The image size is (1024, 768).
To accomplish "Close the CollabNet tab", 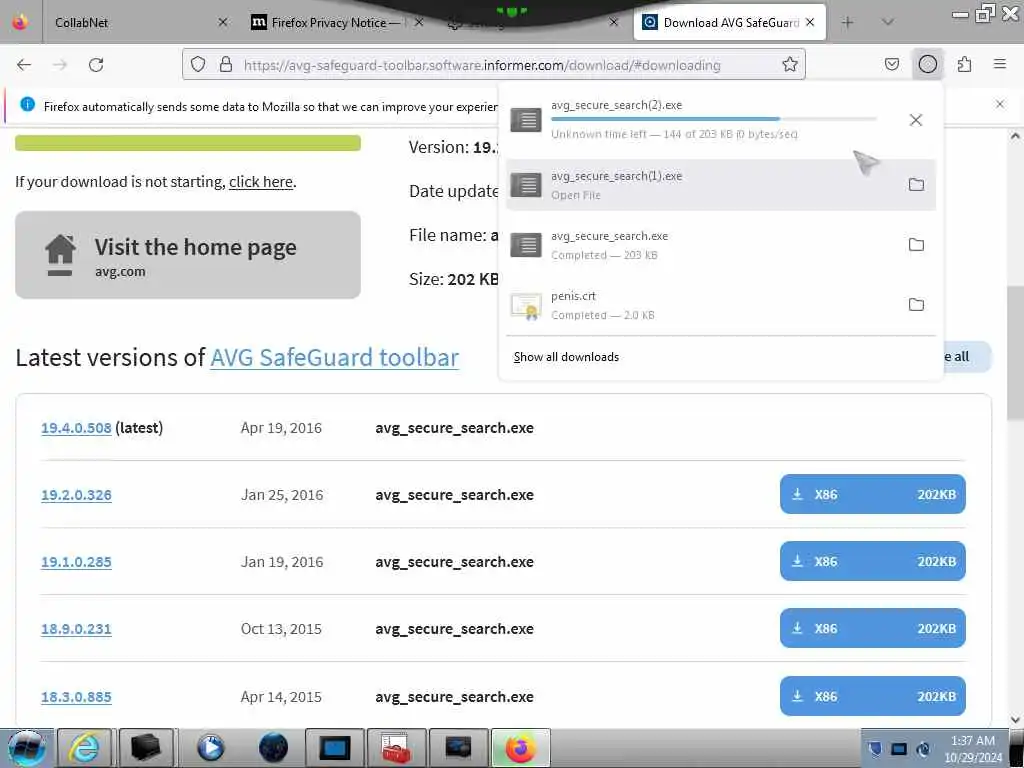I will click(x=223, y=22).
